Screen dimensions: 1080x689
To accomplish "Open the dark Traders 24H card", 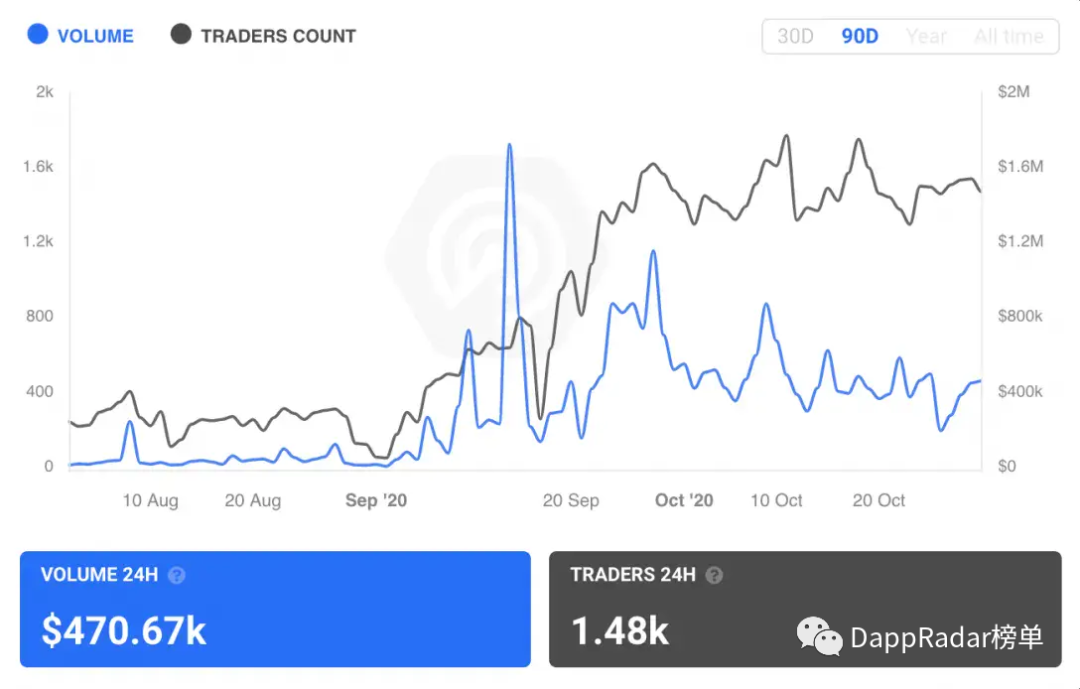I will click(805, 609).
